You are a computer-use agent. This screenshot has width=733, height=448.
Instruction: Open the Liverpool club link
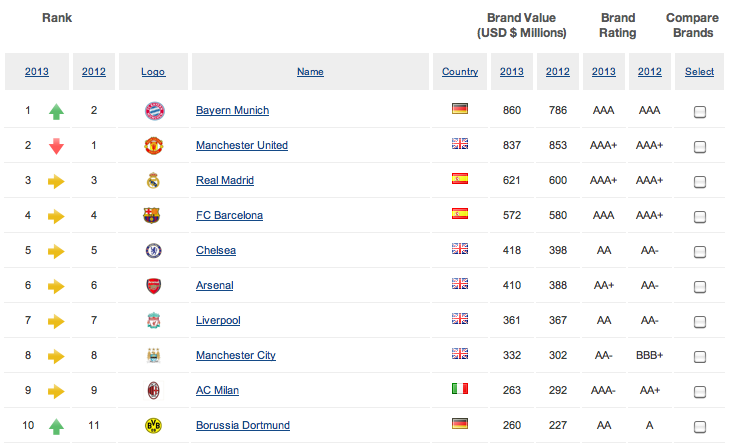tap(218, 320)
